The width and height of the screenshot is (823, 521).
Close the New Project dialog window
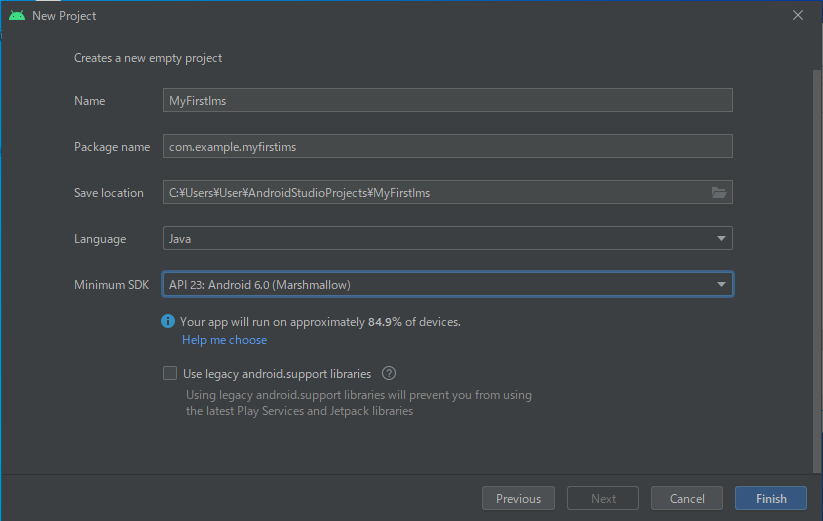point(798,15)
